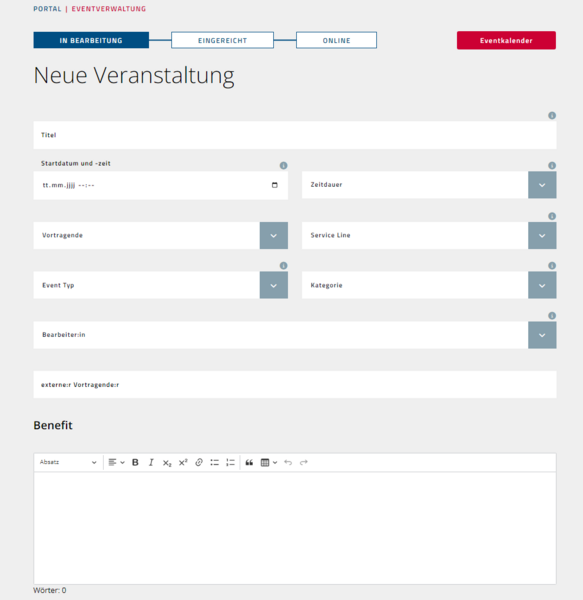Insert a bulleted list
Screen dimensions: 583x600
(214, 462)
